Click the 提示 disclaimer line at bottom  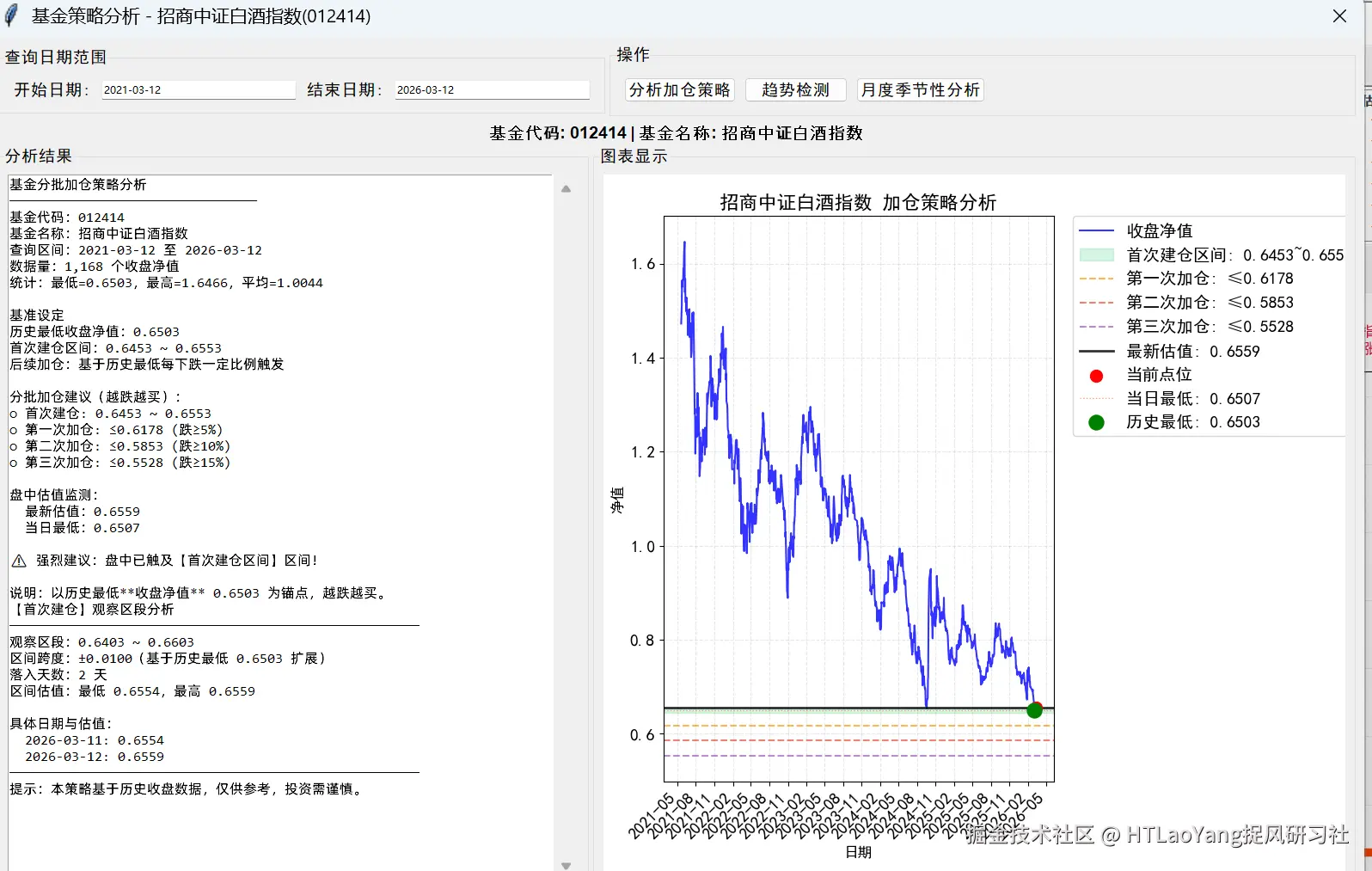click(x=188, y=789)
